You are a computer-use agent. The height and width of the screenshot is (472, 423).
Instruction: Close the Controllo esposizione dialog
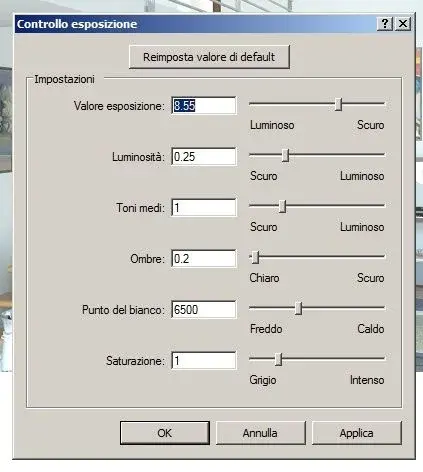(x=403, y=24)
